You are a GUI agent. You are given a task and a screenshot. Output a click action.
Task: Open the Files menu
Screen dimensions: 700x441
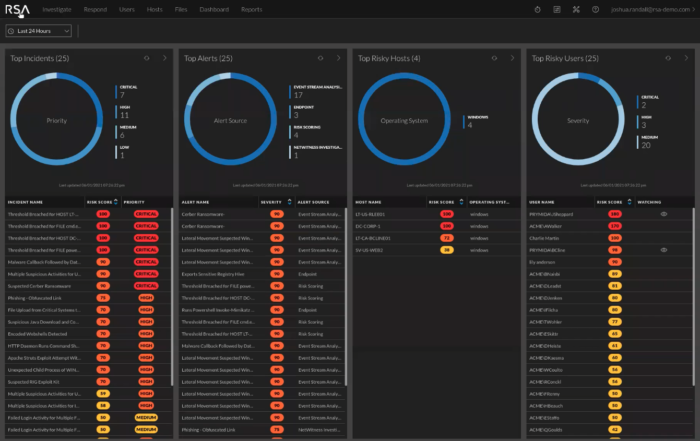pyautogui.click(x=181, y=9)
